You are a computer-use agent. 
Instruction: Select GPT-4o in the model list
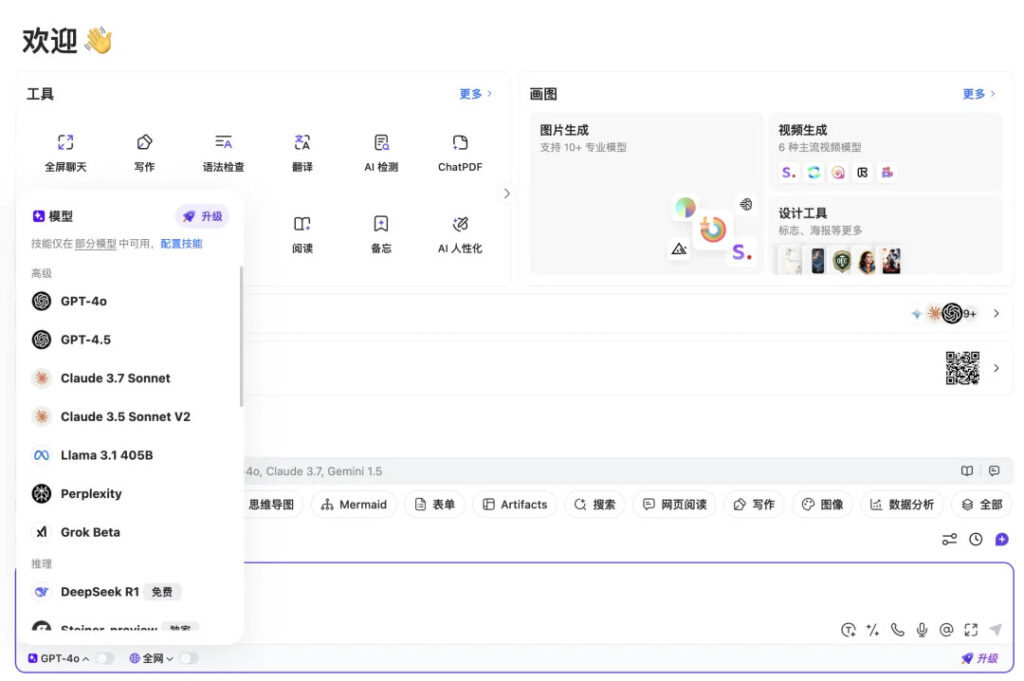click(x=131, y=301)
